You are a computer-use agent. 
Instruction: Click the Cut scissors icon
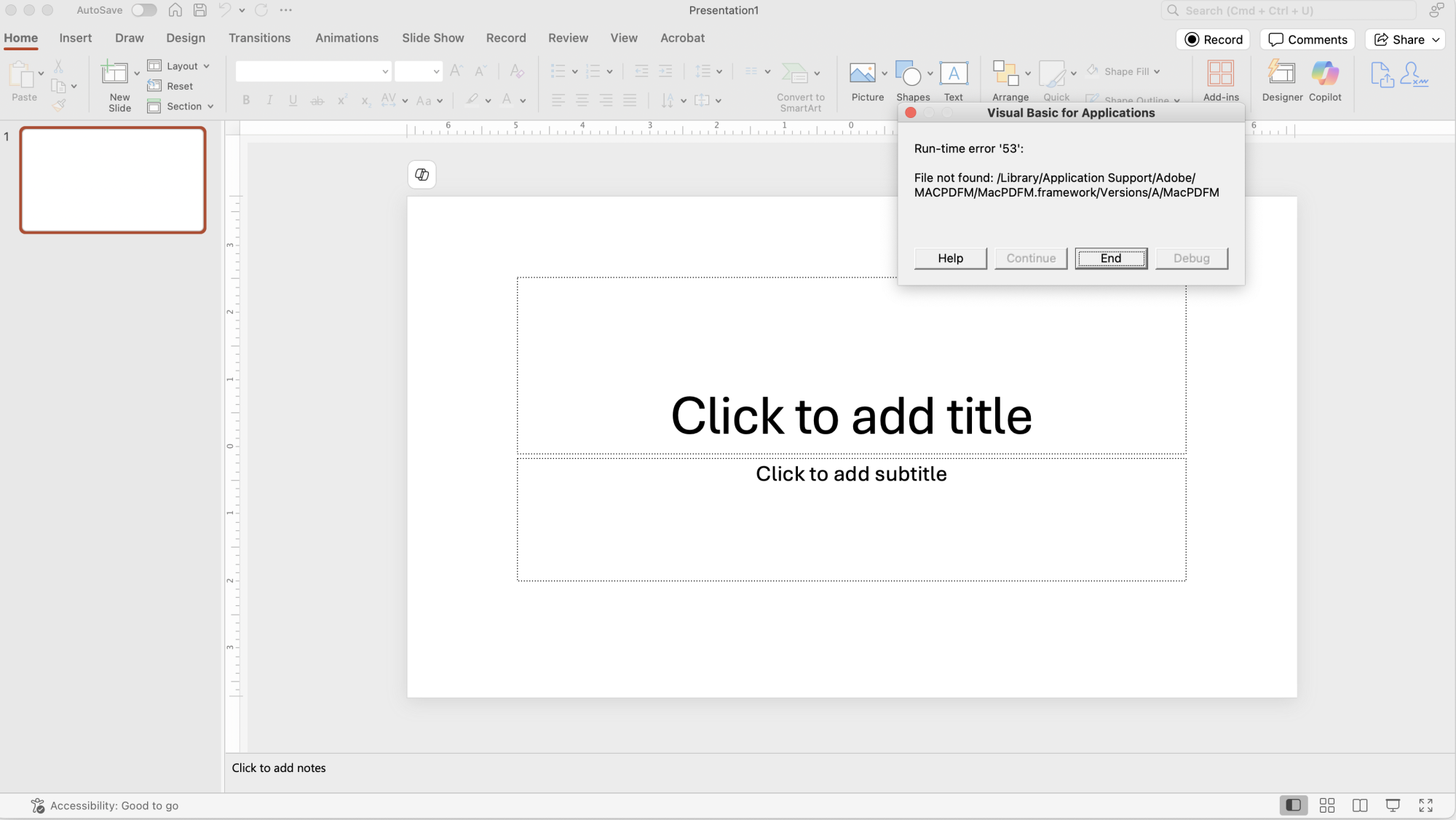click(58, 66)
